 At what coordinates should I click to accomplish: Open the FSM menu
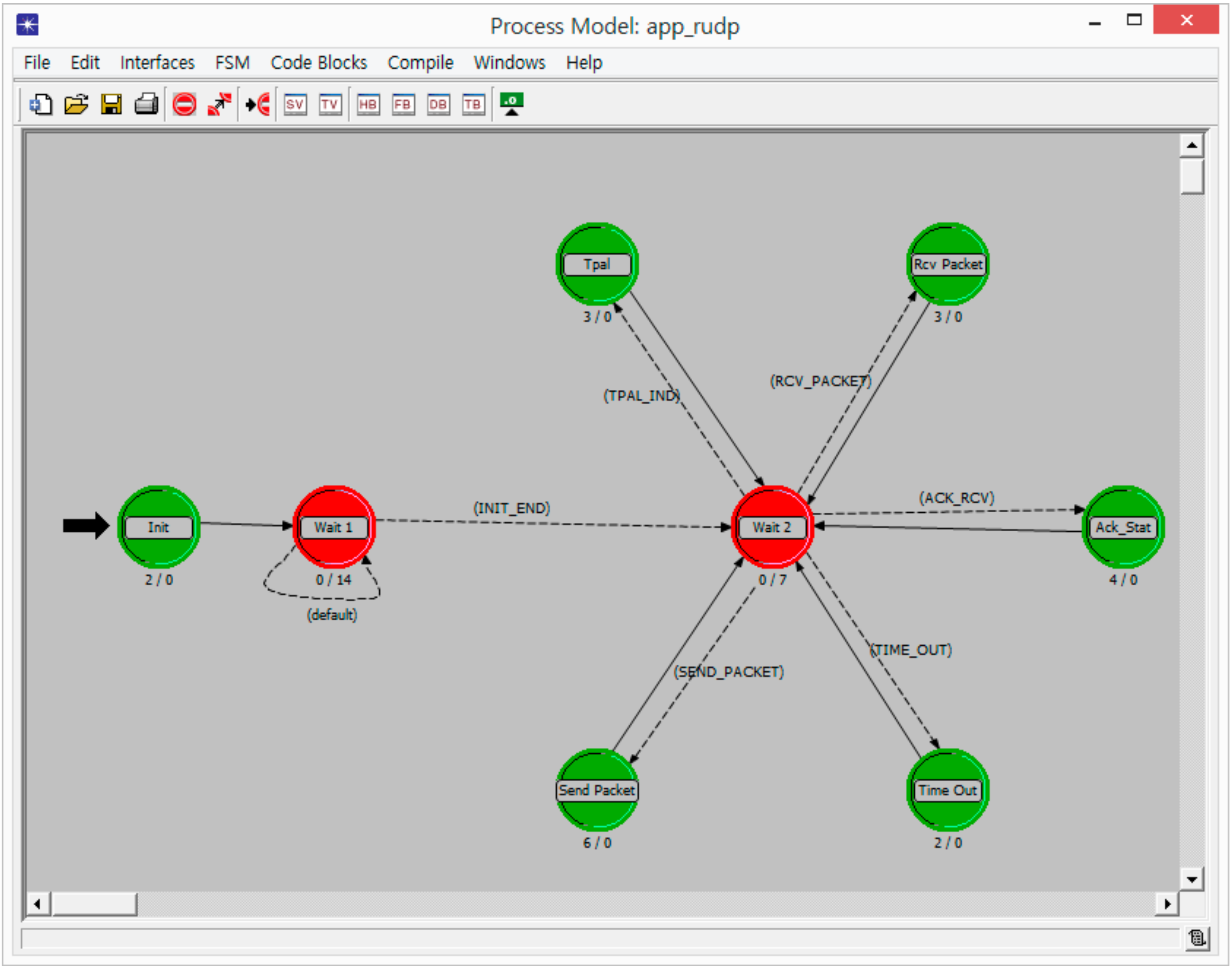232,62
